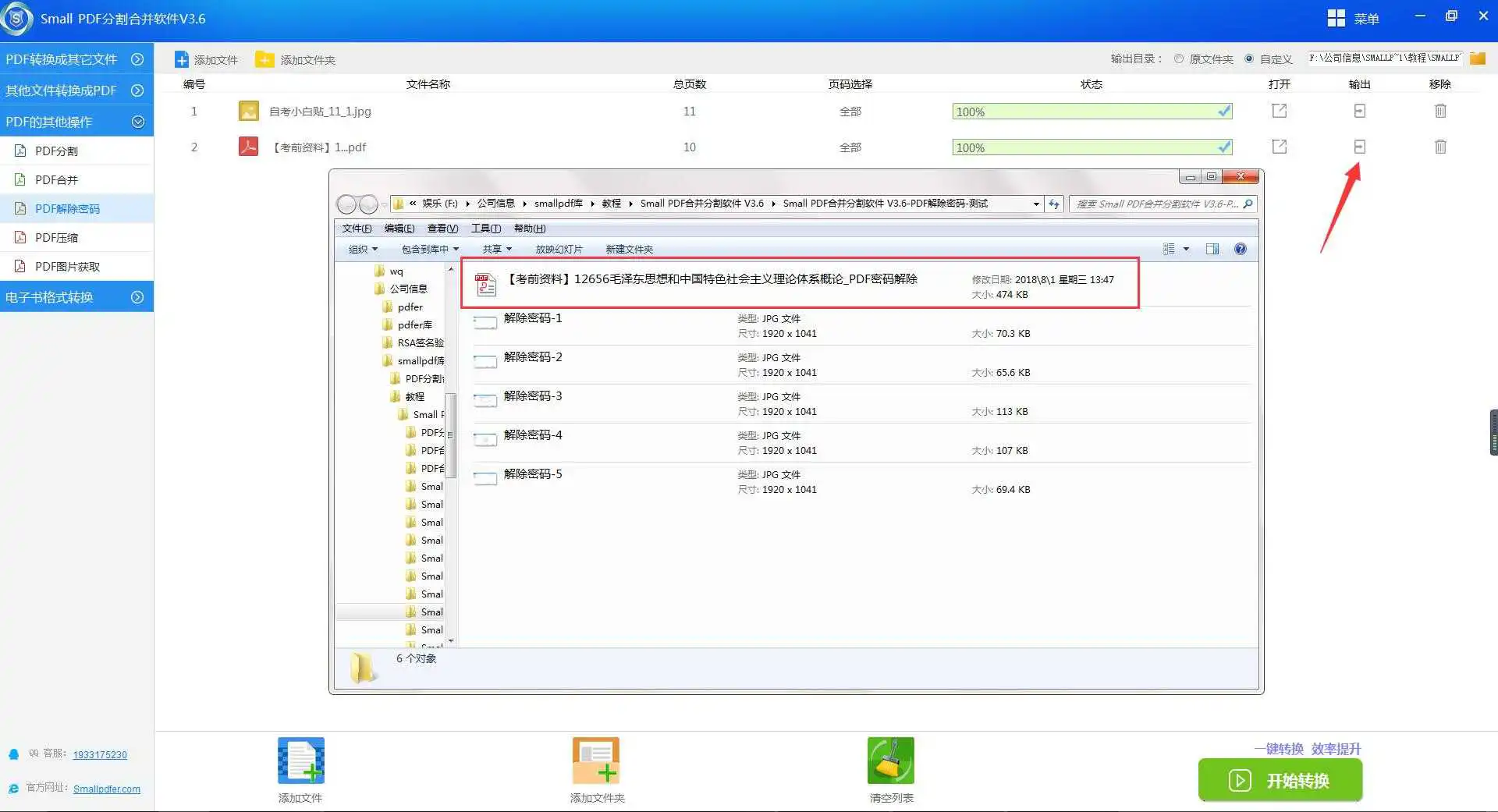Open the 共享 dropdown in explorer

click(497, 249)
